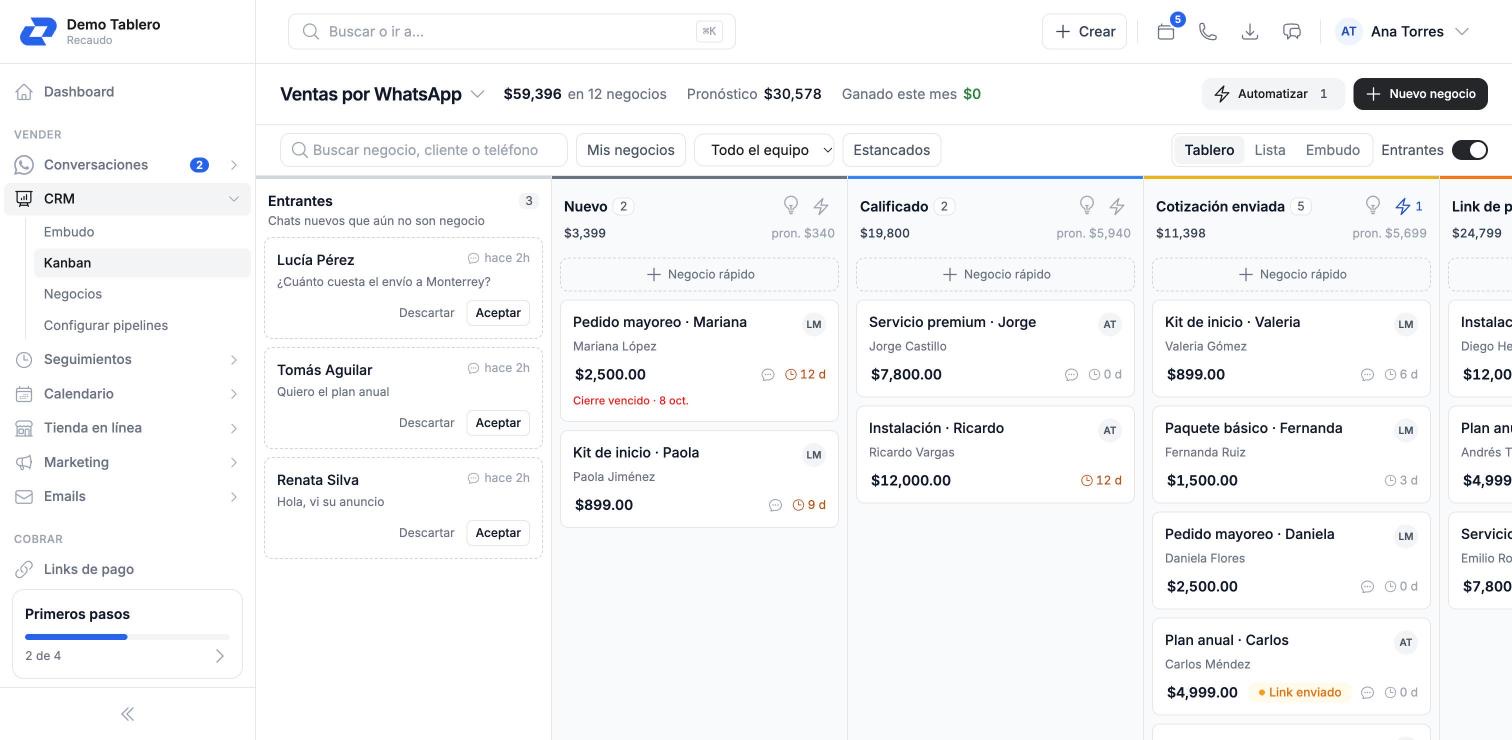The image size is (1512, 740).
Task: Click the Automatizar button
Action: (1273, 94)
